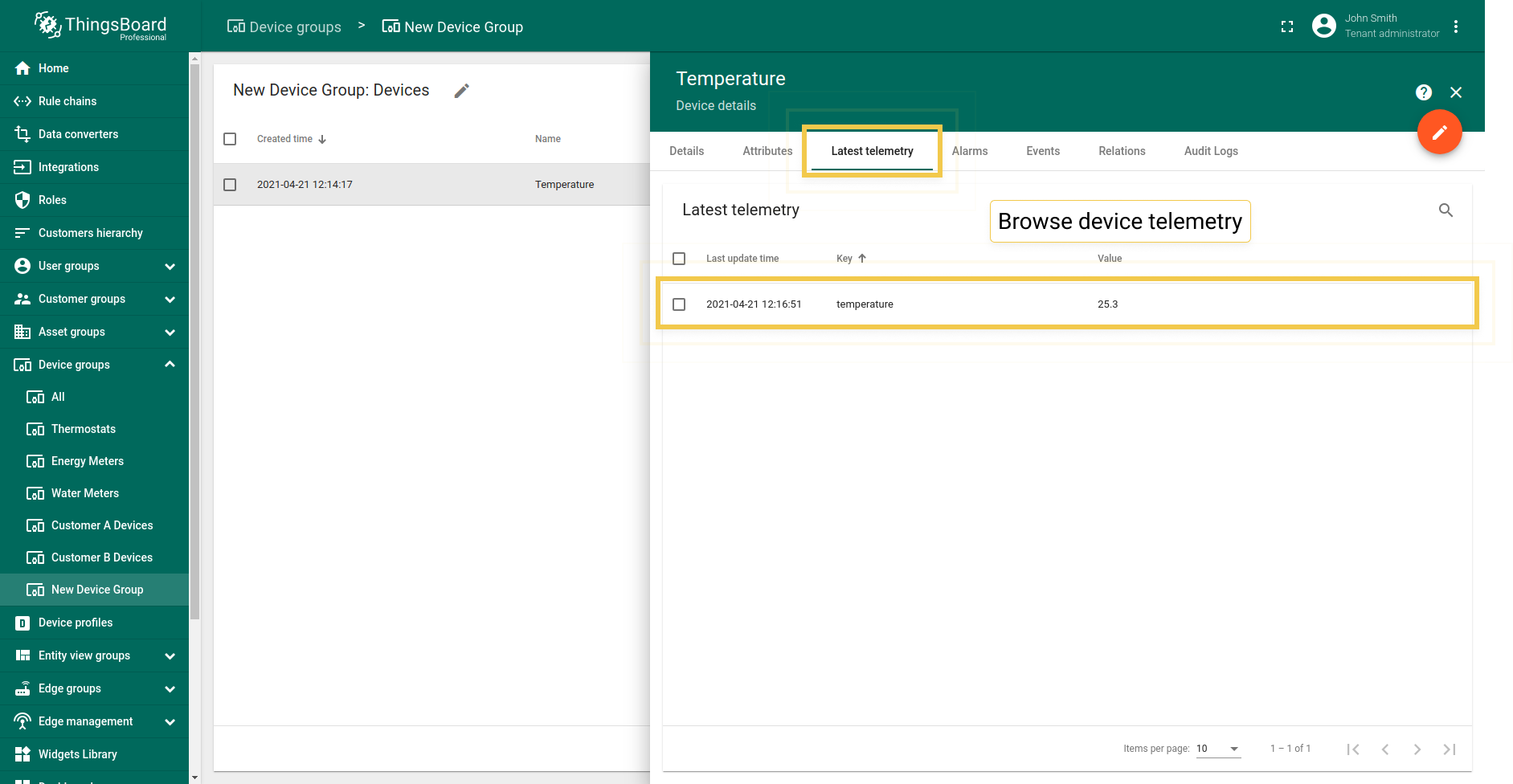Click the sidebar vertical scrollbar
Viewport: 1513px width, 784px height.
tap(194, 341)
